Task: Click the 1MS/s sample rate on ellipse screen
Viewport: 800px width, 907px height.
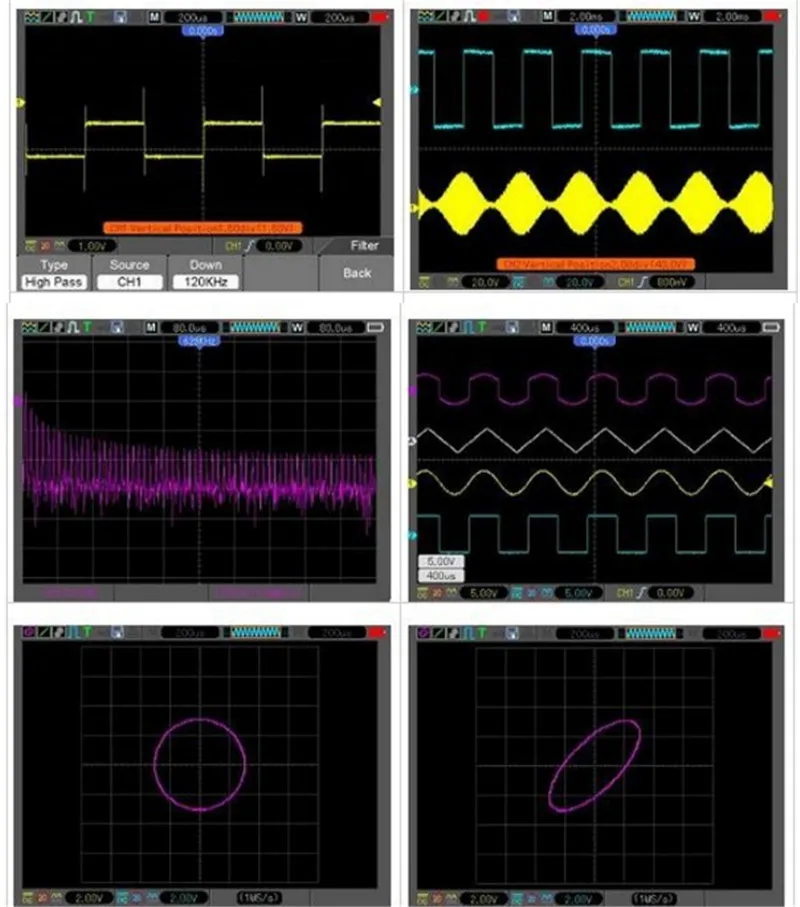Action: (x=654, y=899)
